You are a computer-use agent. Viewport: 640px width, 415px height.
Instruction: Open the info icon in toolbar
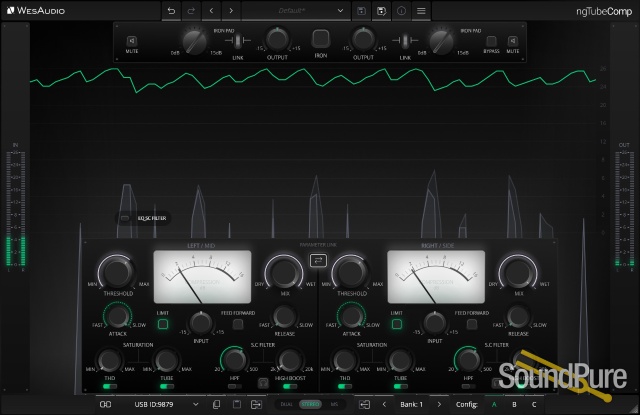click(x=401, y=11)
